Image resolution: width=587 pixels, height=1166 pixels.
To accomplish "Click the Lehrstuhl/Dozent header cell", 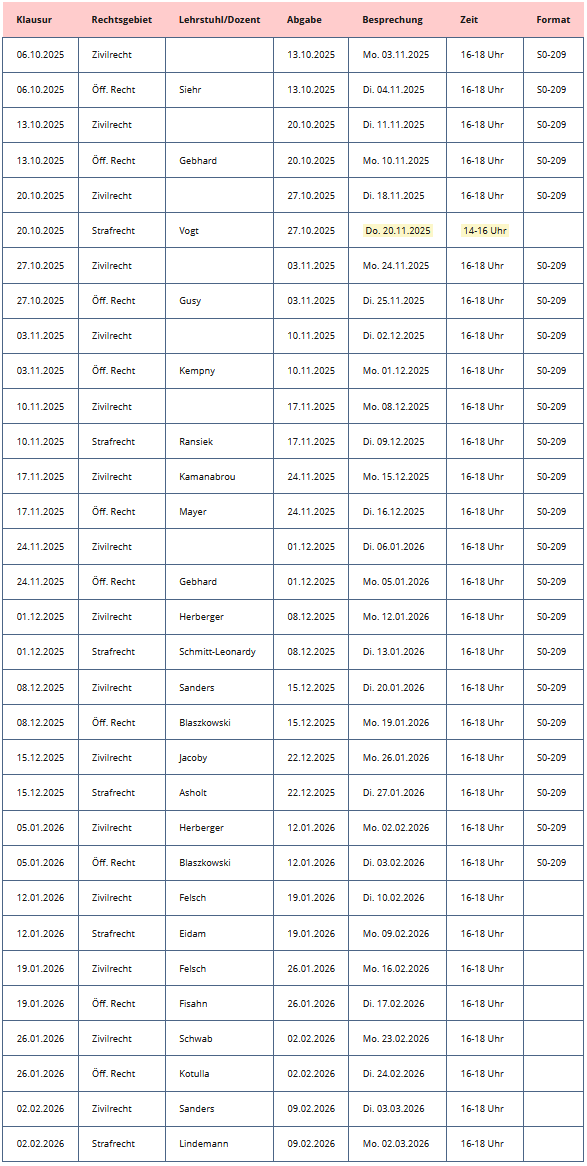I will click(x=219, y=20).
